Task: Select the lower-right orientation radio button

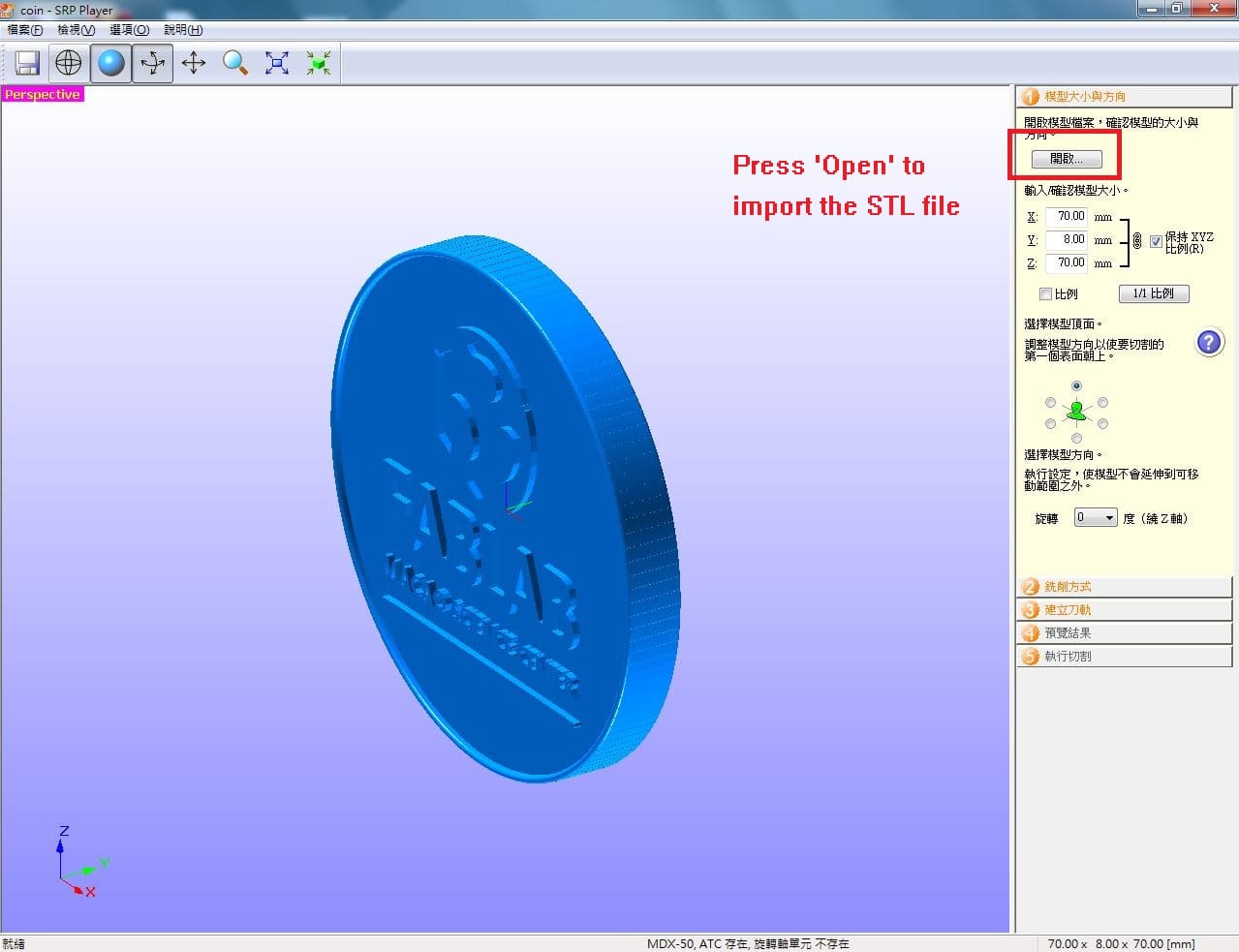Action: (x=1102, y=423)
